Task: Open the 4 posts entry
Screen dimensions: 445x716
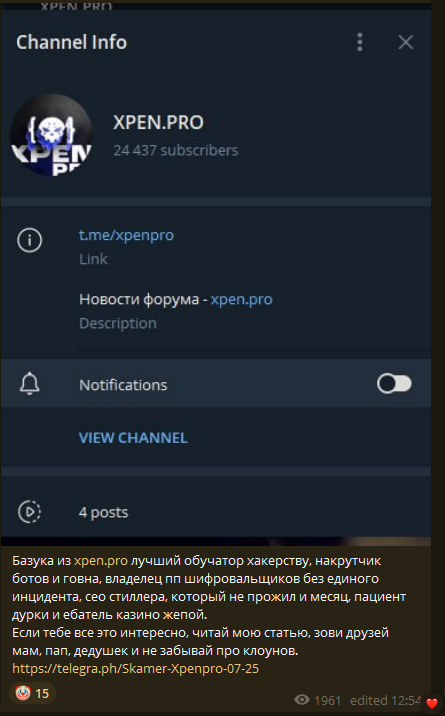Action: 216,511
